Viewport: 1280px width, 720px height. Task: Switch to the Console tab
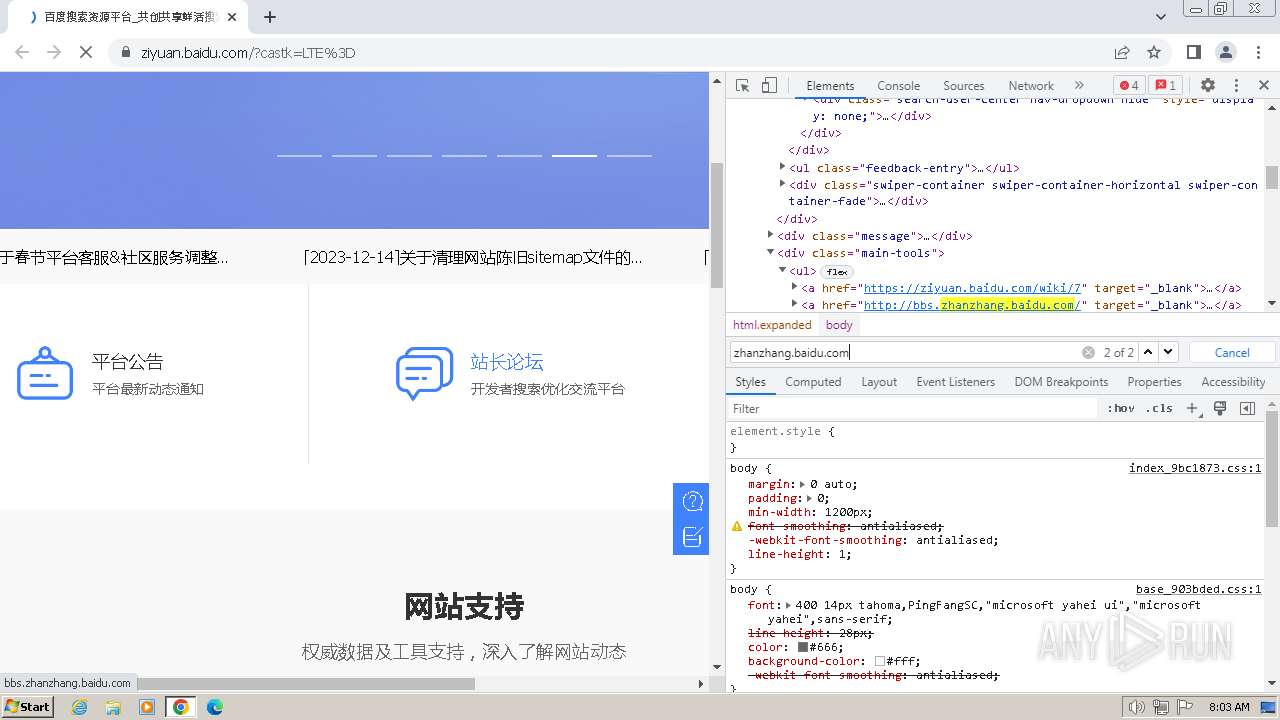898,86
